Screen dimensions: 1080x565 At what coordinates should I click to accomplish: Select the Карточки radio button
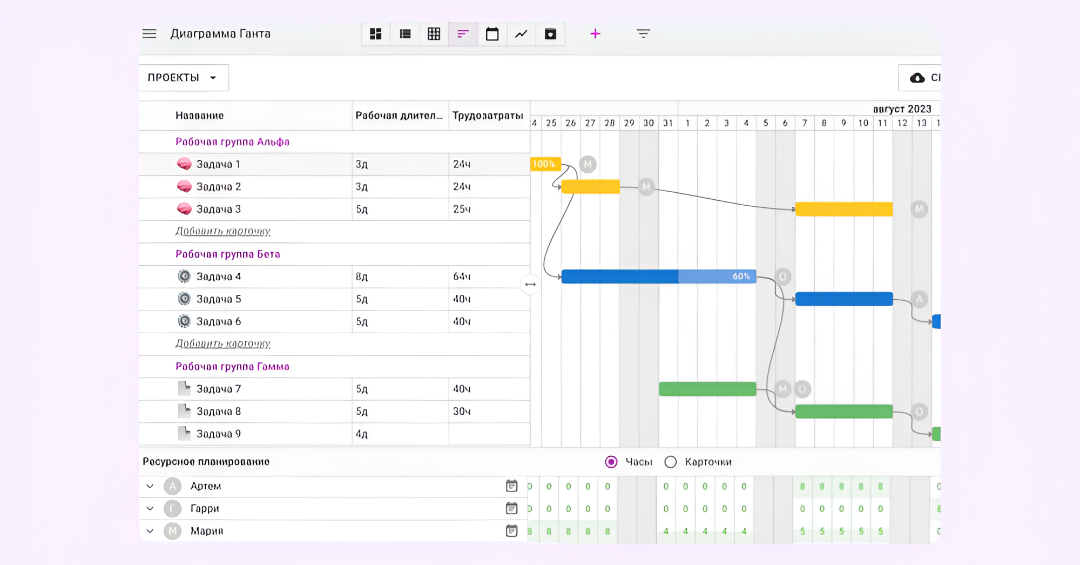coord(671,462)
